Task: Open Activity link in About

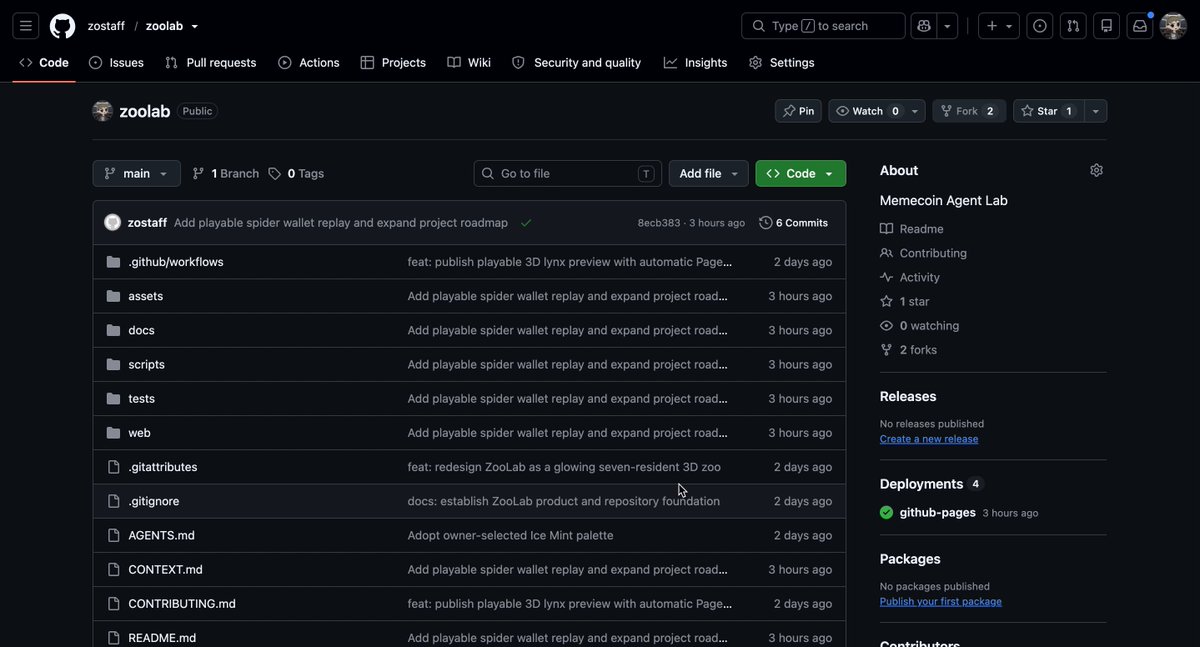Action: [x=910, y=277]
